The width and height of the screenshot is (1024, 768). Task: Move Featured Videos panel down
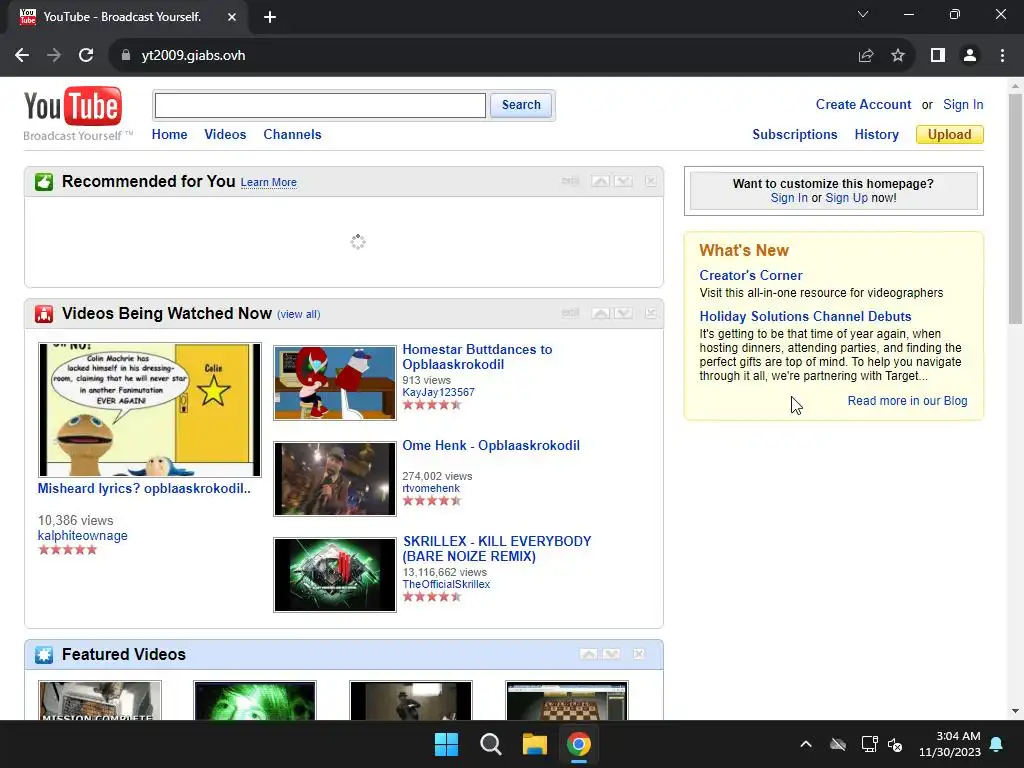(612, 654)
